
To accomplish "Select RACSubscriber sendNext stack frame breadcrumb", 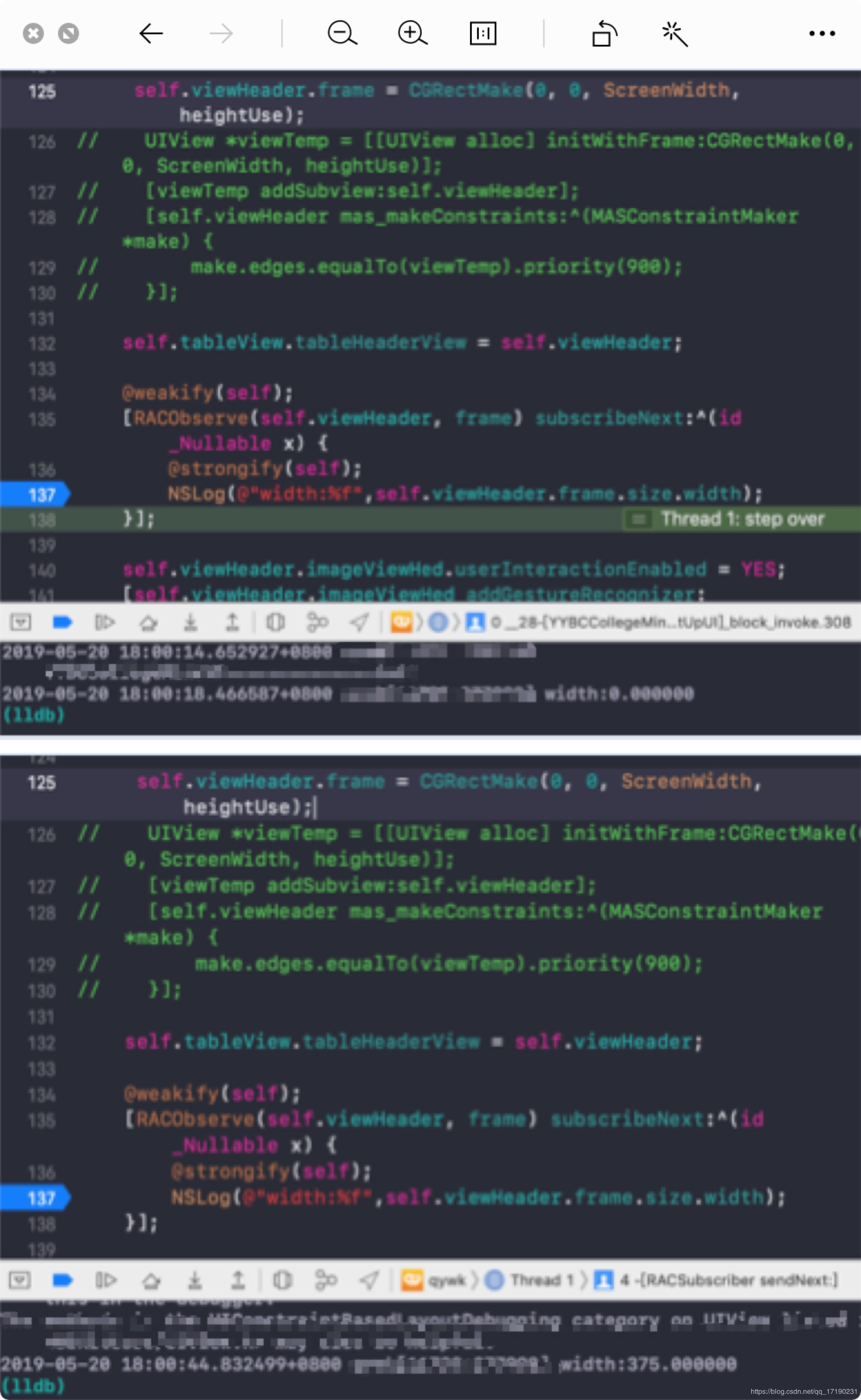I will (x=728, y=1280).
